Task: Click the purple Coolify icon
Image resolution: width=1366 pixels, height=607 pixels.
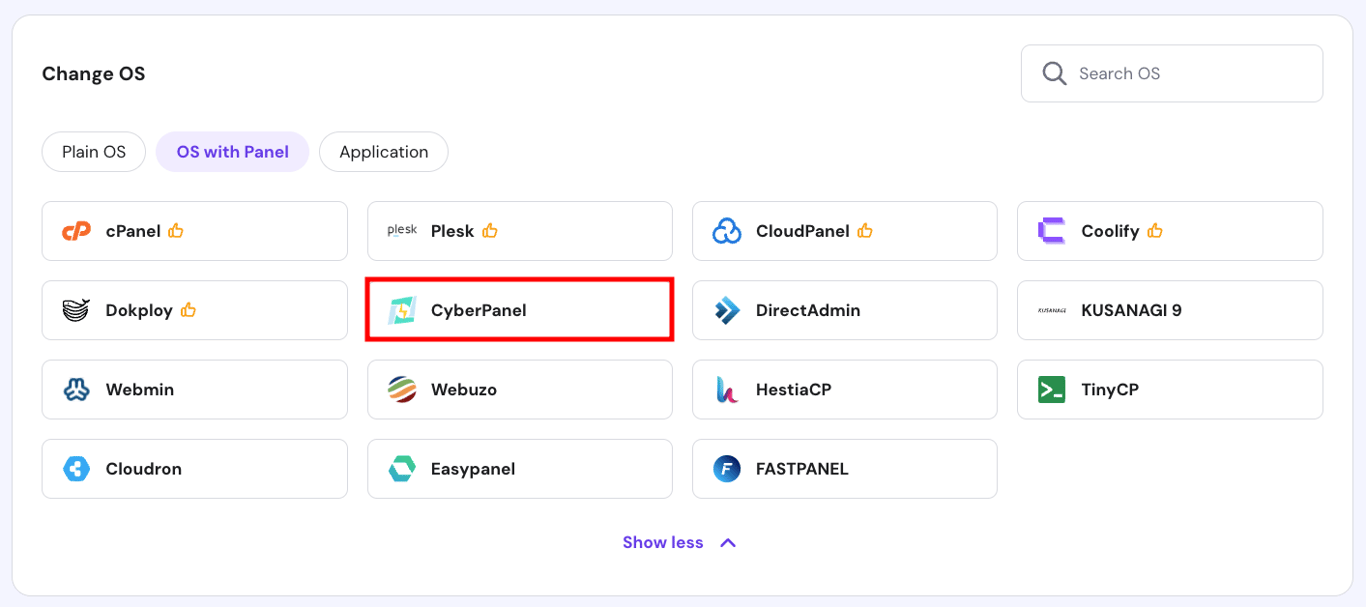Action: [1053, 230]
